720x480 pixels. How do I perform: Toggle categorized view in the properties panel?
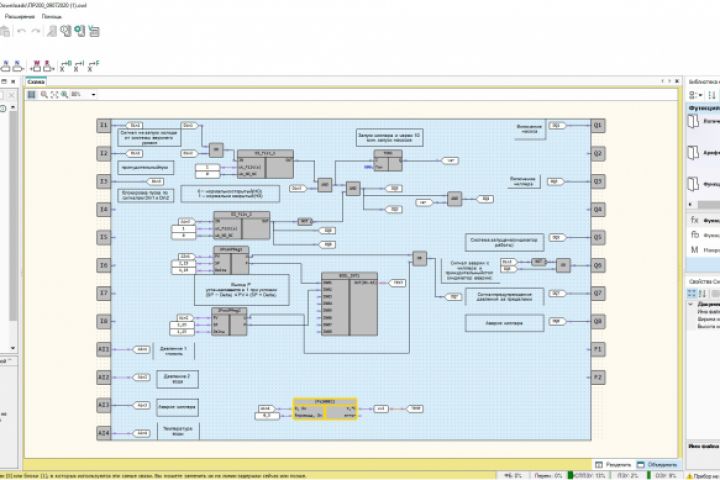tap(692, 294)
